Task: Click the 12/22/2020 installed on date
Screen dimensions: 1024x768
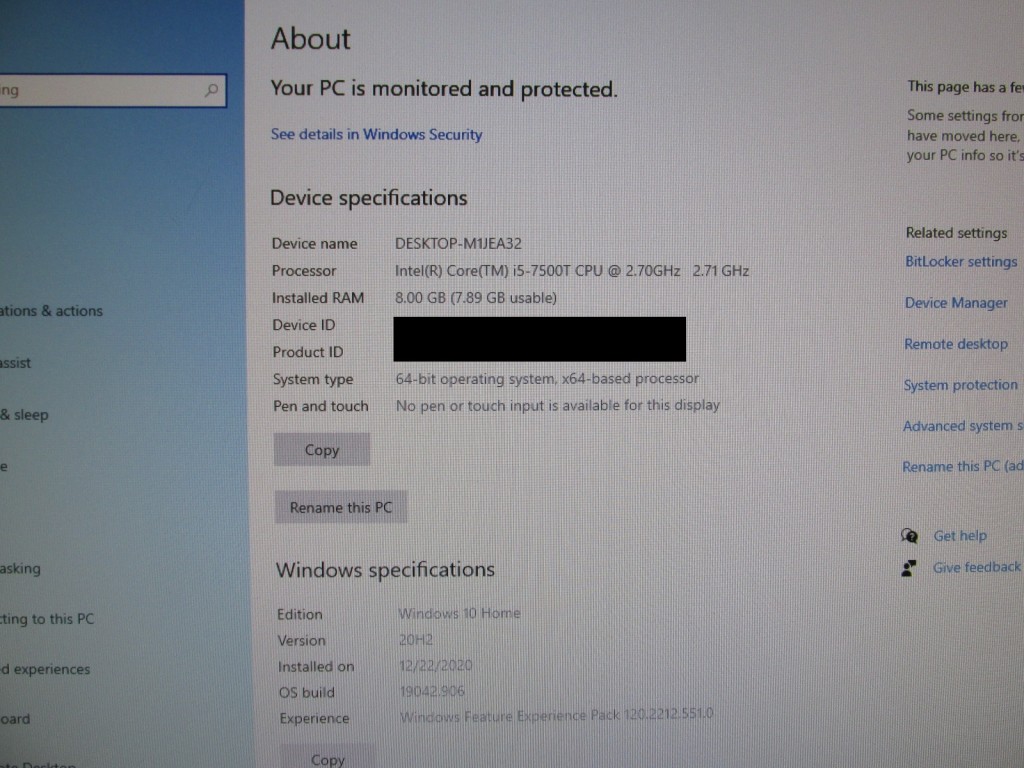Action: click(436, 666)
